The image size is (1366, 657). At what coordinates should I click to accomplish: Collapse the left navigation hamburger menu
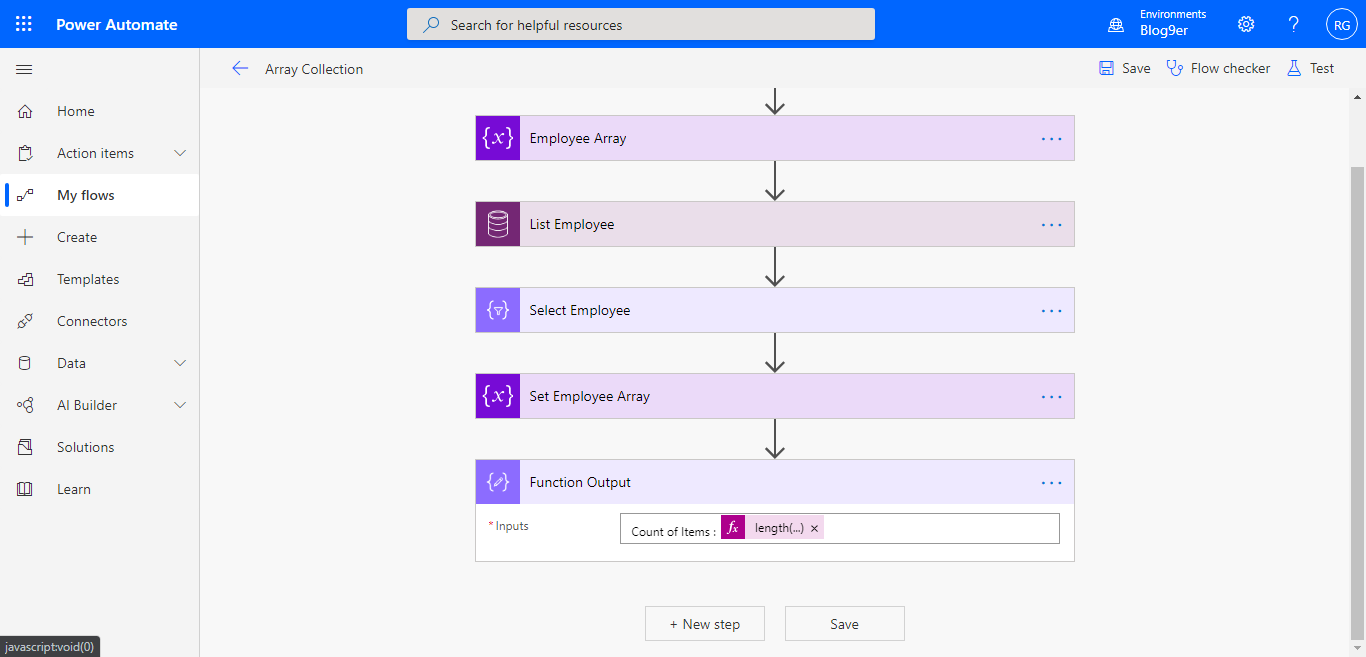coord(24,69)
